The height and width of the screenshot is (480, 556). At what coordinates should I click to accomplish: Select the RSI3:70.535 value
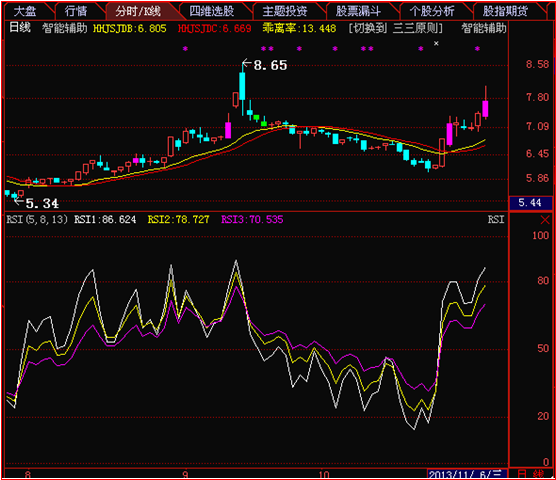[252, 219]
